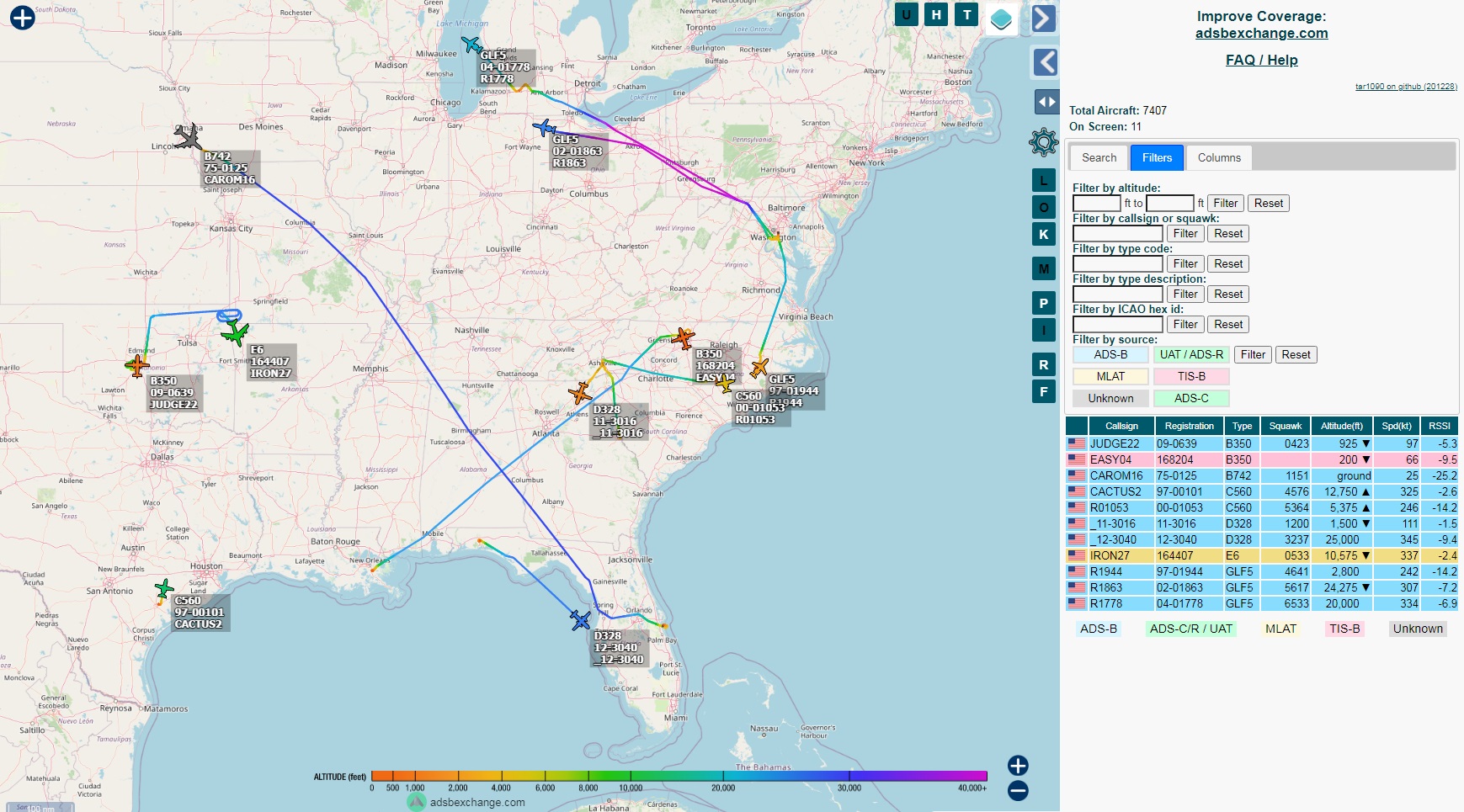
Task: Toggle the K map option button
Action: (x=1044, y=234)
